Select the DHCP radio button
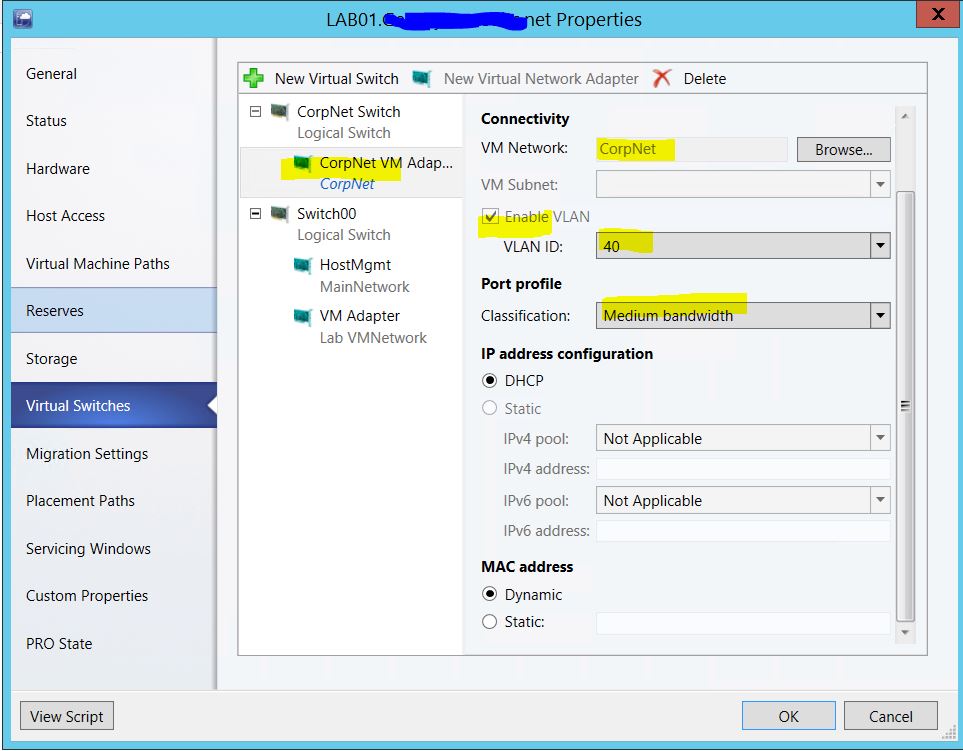Screen dimensions: 963x751 tap(490, 381)
